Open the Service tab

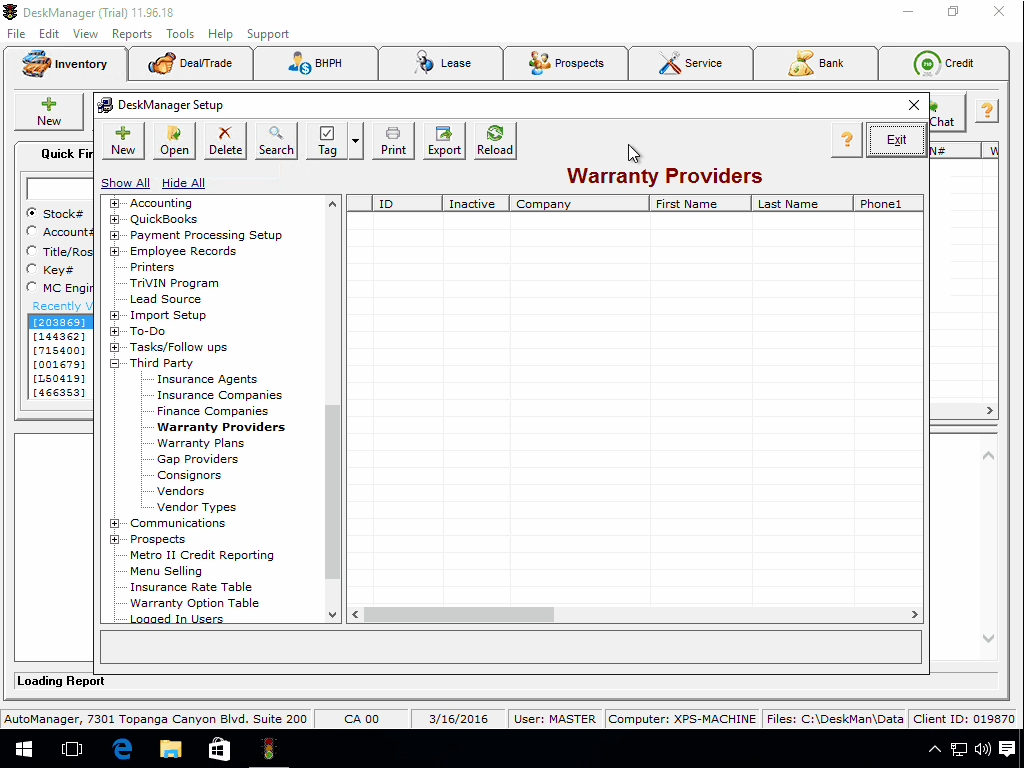coord(690,63)
